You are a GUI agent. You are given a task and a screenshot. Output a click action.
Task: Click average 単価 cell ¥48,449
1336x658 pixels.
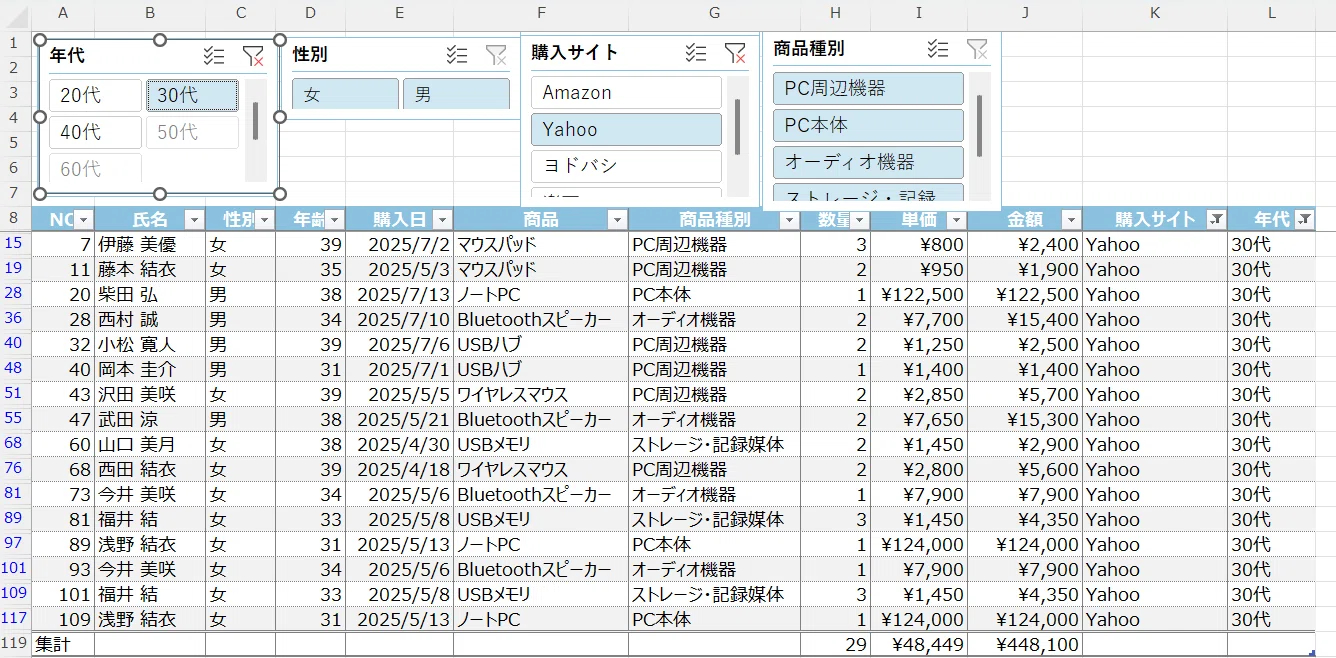[919, 644]
